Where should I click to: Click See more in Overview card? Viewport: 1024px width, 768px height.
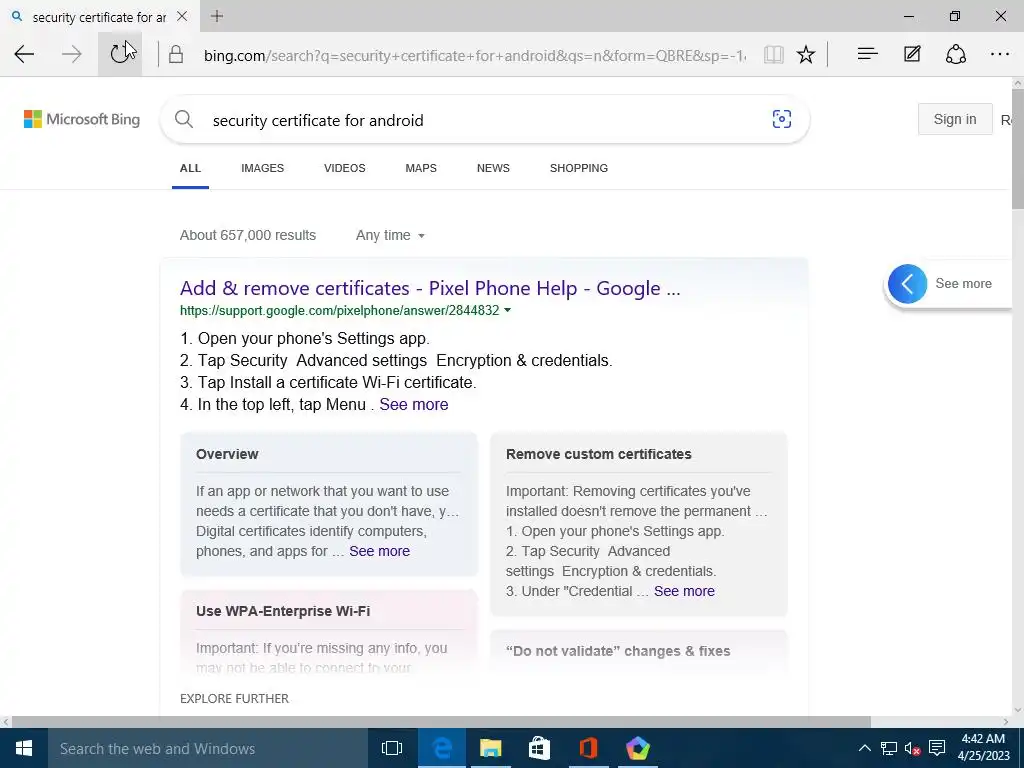pyautogui.click(x=379, y=551)
